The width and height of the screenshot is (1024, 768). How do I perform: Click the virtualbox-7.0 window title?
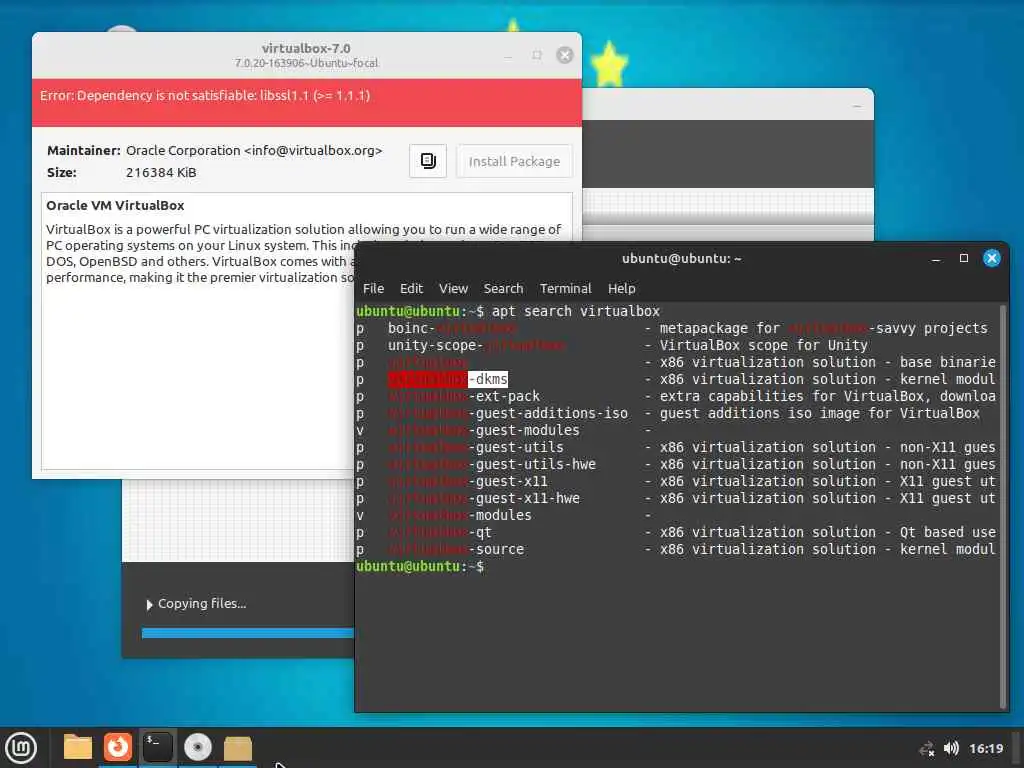[x=306, y=48]
